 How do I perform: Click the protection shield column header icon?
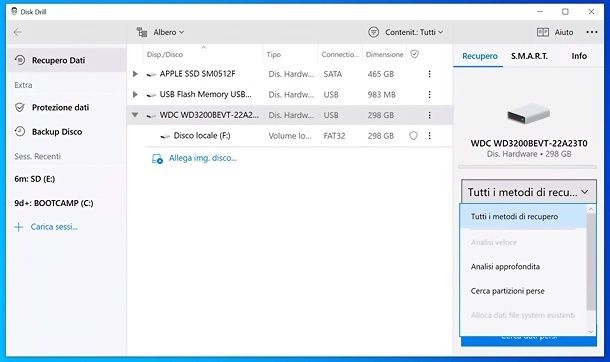(415, 54)
